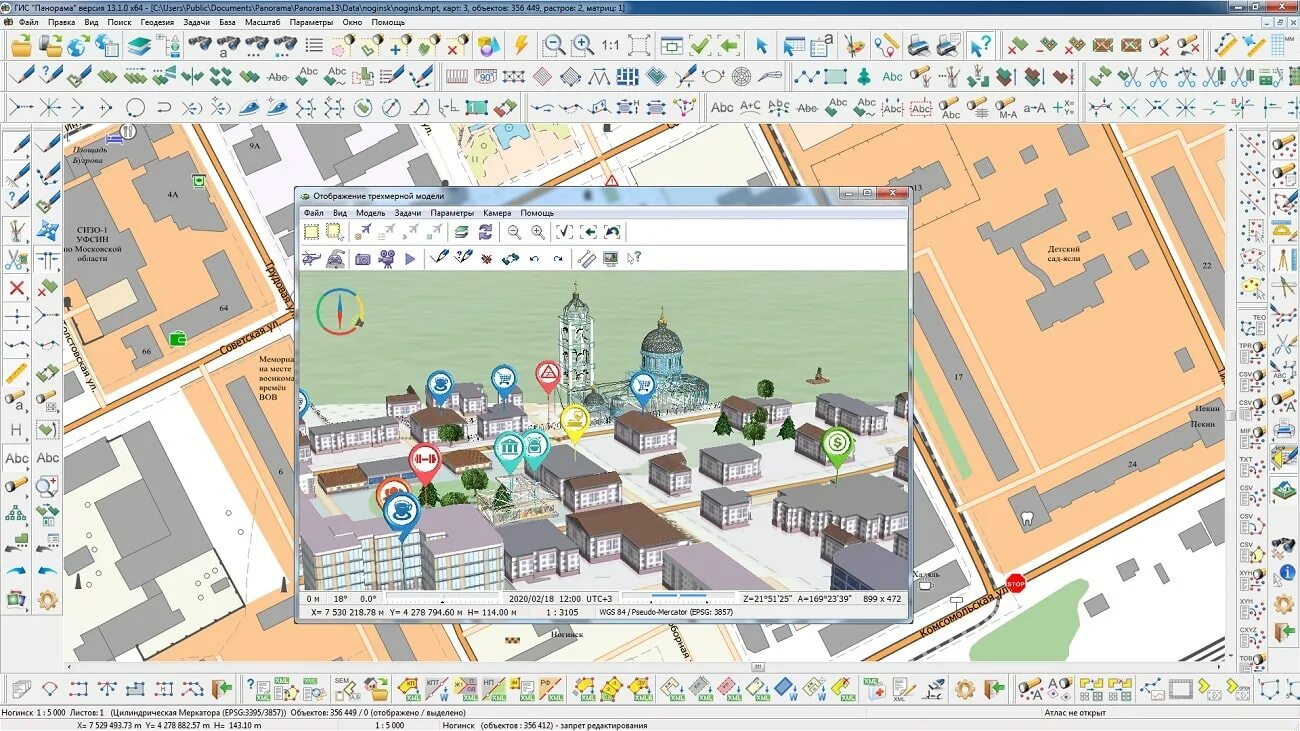The height and width of the screenshot is (731, 1300).
Task: Click the blue arrow pointer tool
Action: point(762,45)
